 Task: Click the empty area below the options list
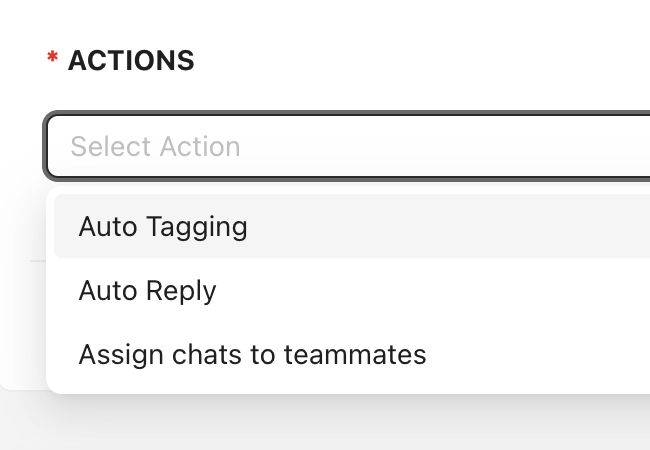[x=325, y=423]
